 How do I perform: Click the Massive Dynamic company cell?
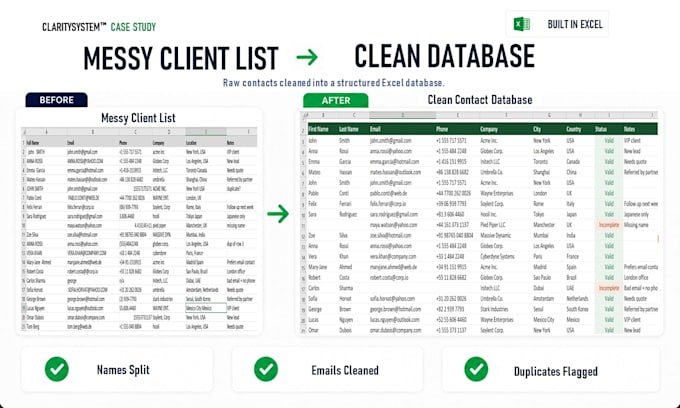pyautogui.click(x=496, y=235)
